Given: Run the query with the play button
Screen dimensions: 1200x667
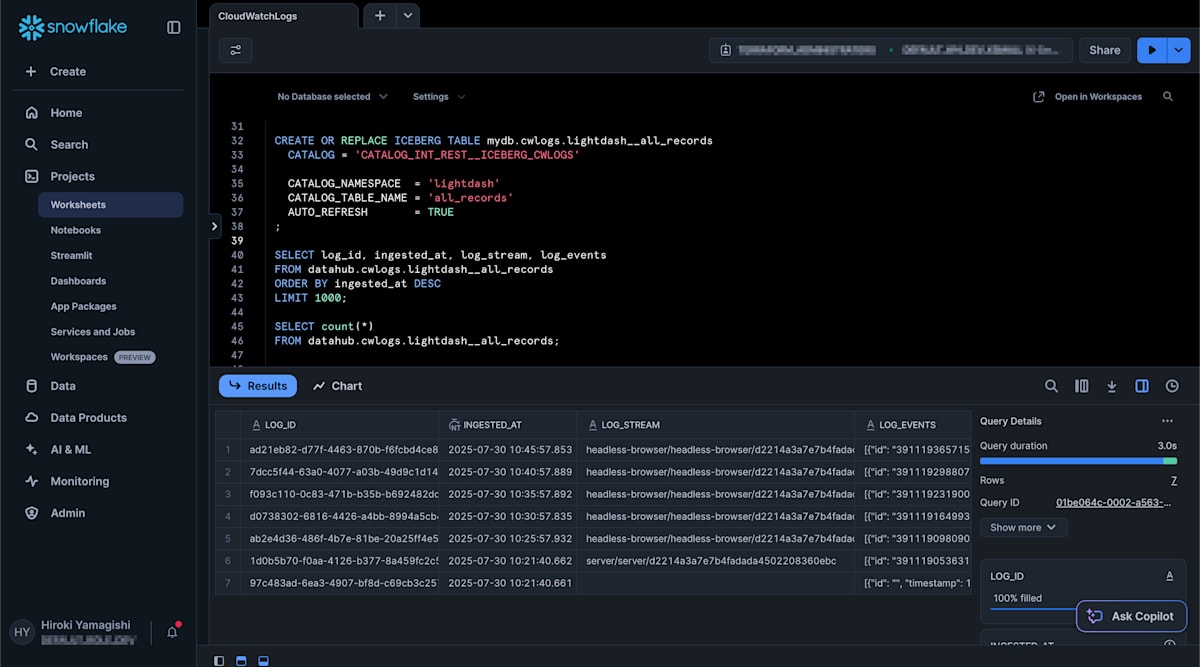Looking at the screenshot, I should pos(1152,50).
